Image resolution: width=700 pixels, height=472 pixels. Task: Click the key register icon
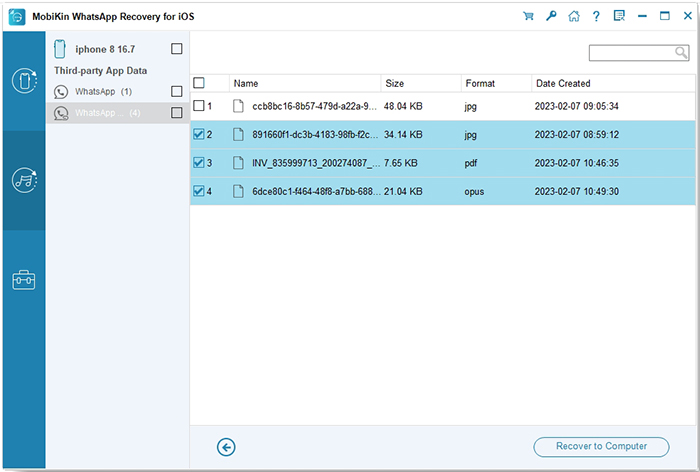(x=551, y=17)
